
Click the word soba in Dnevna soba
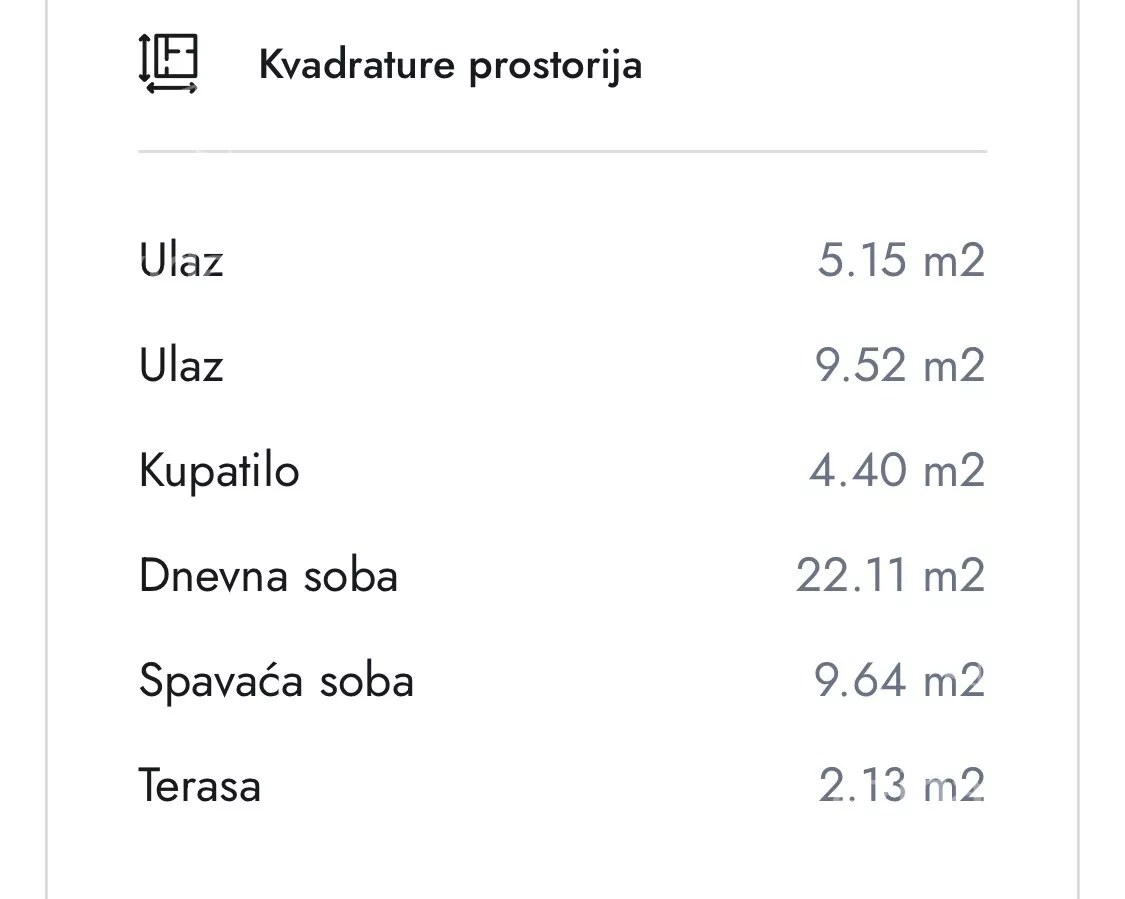pyautogui.click(x=350, y=576)
